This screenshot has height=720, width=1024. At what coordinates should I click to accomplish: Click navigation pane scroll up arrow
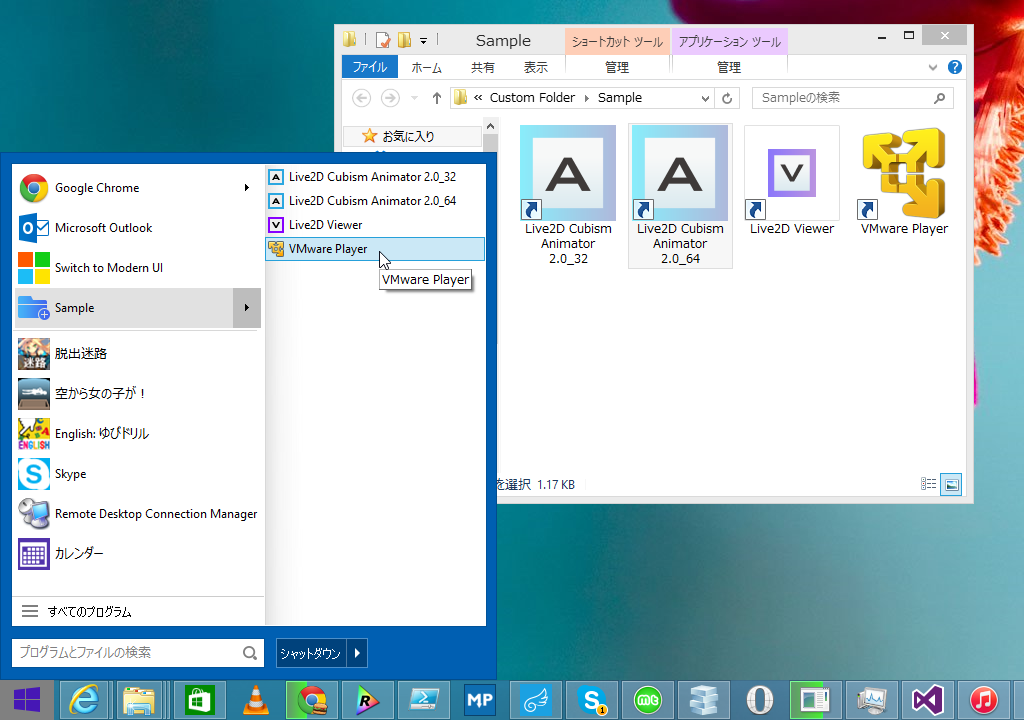click(x=490, y=125)
